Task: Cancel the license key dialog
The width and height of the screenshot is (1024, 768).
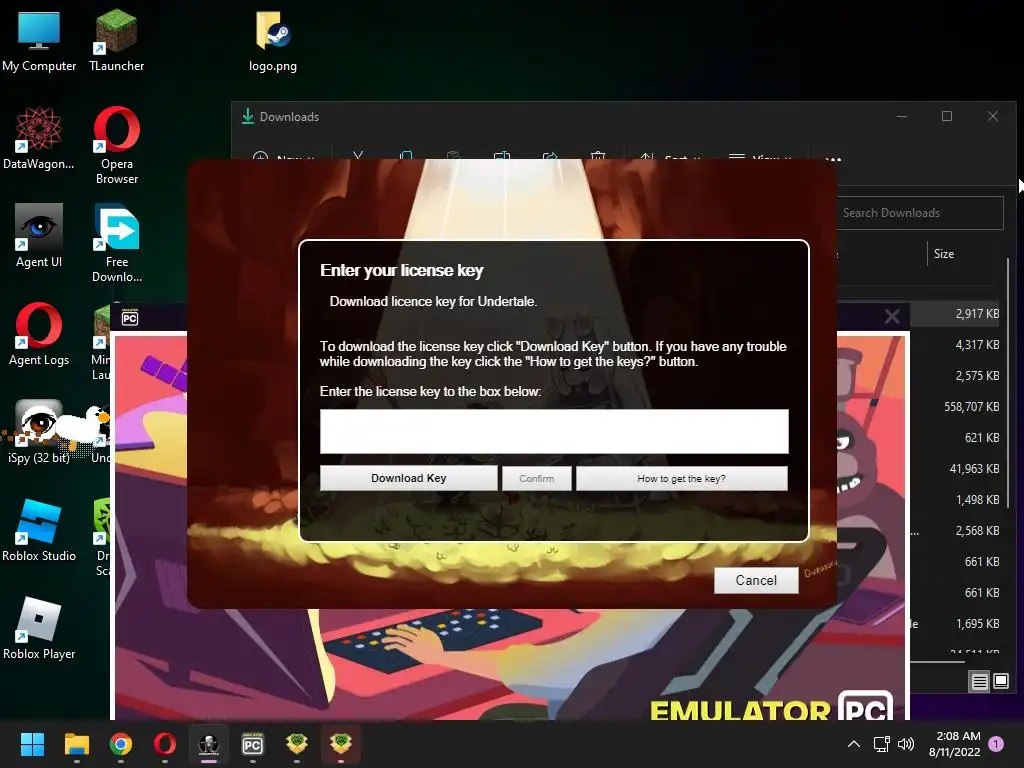Action: (756, 580)
